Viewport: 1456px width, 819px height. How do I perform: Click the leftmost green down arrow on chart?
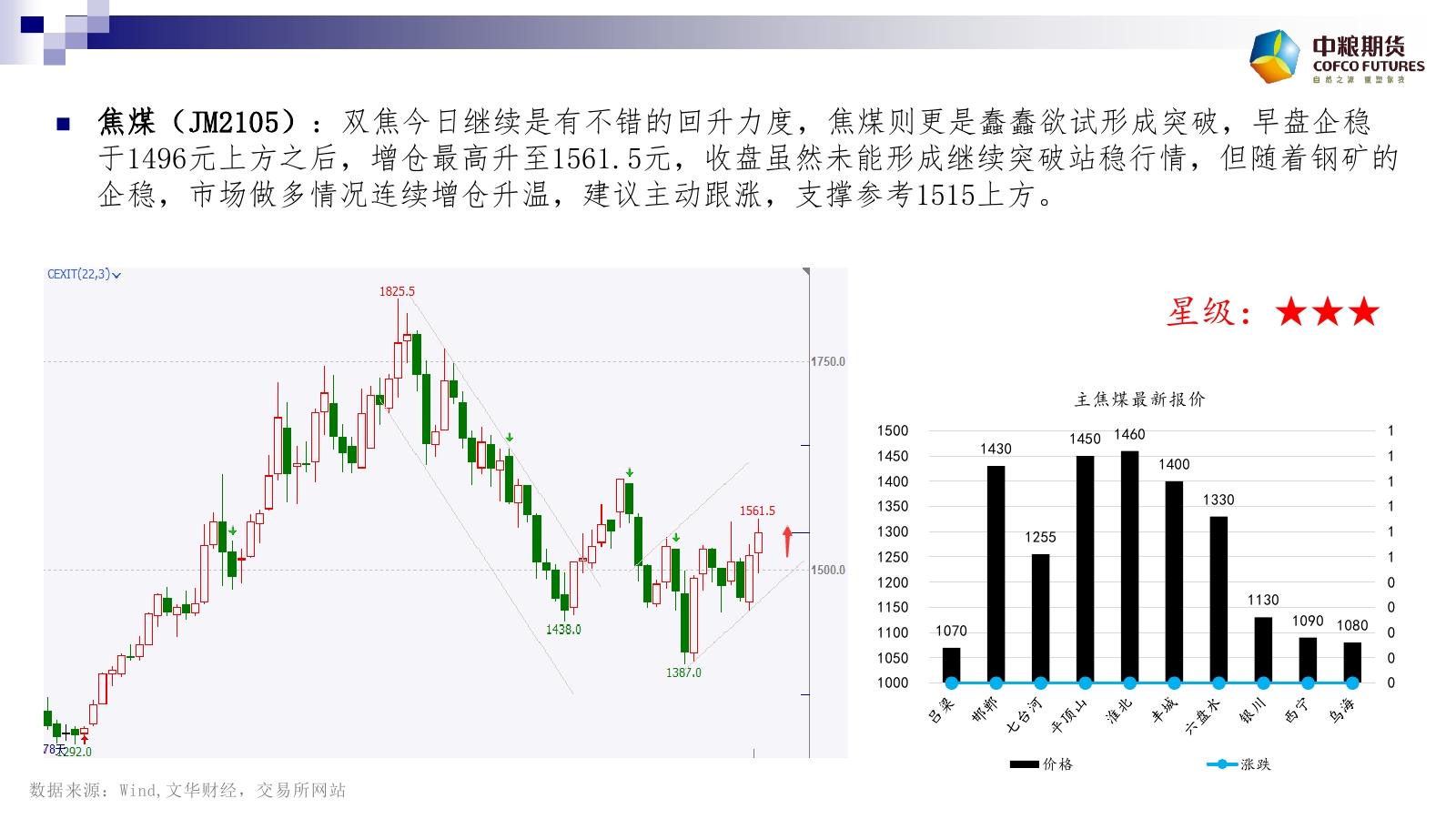pos(233,531)
